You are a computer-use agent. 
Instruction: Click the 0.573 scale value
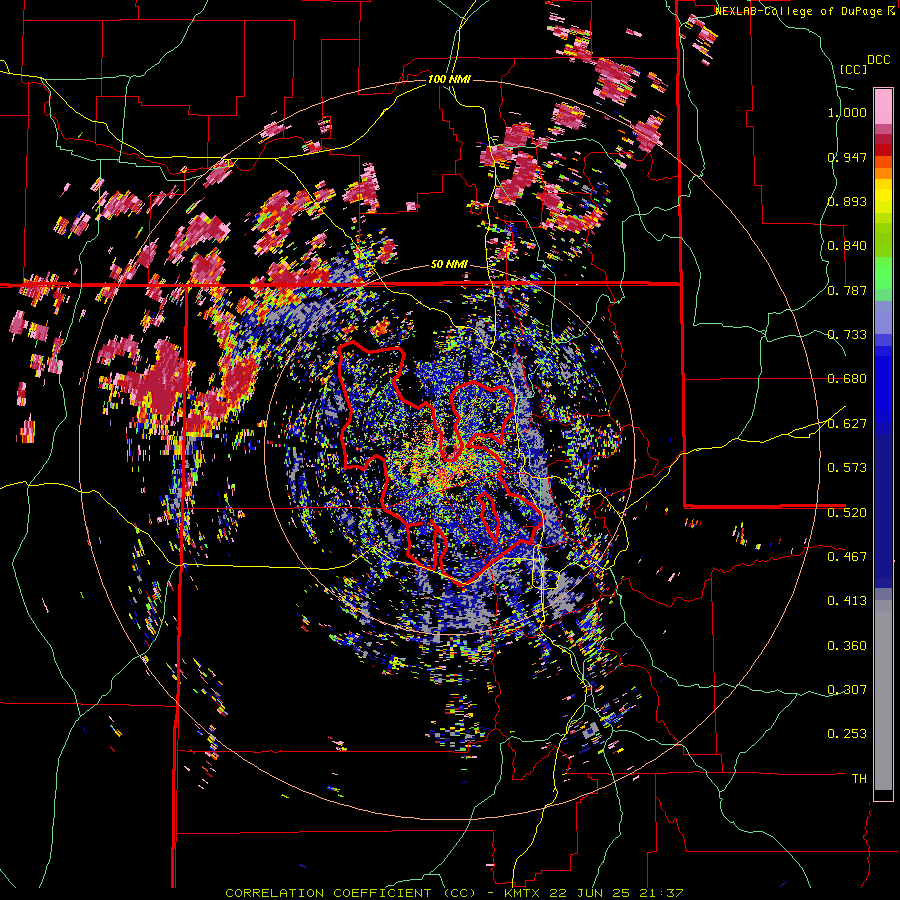click(847, 468)
